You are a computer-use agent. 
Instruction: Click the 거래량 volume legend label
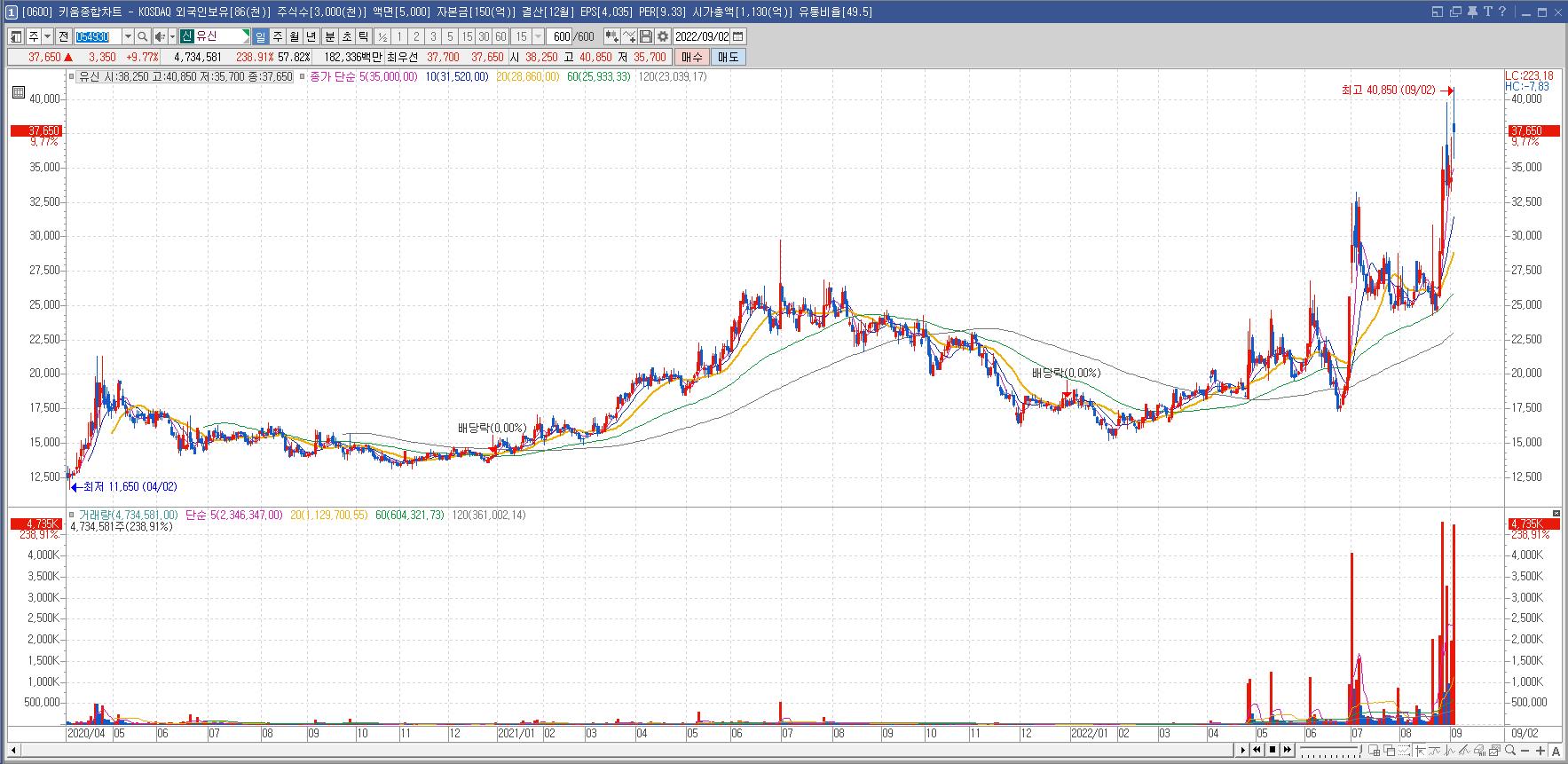click(128, 515)
